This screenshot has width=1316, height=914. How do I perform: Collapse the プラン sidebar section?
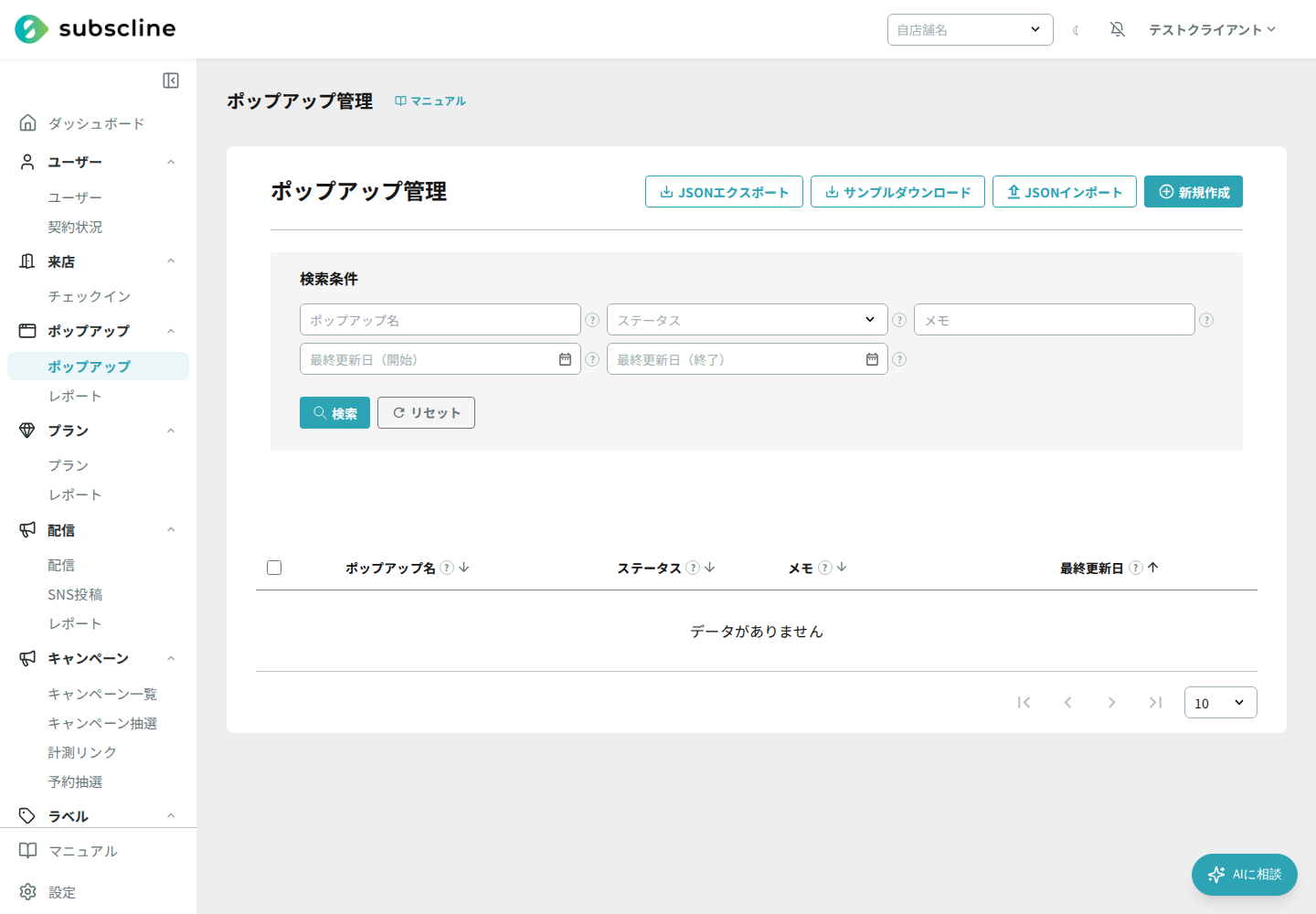point(171,430)
